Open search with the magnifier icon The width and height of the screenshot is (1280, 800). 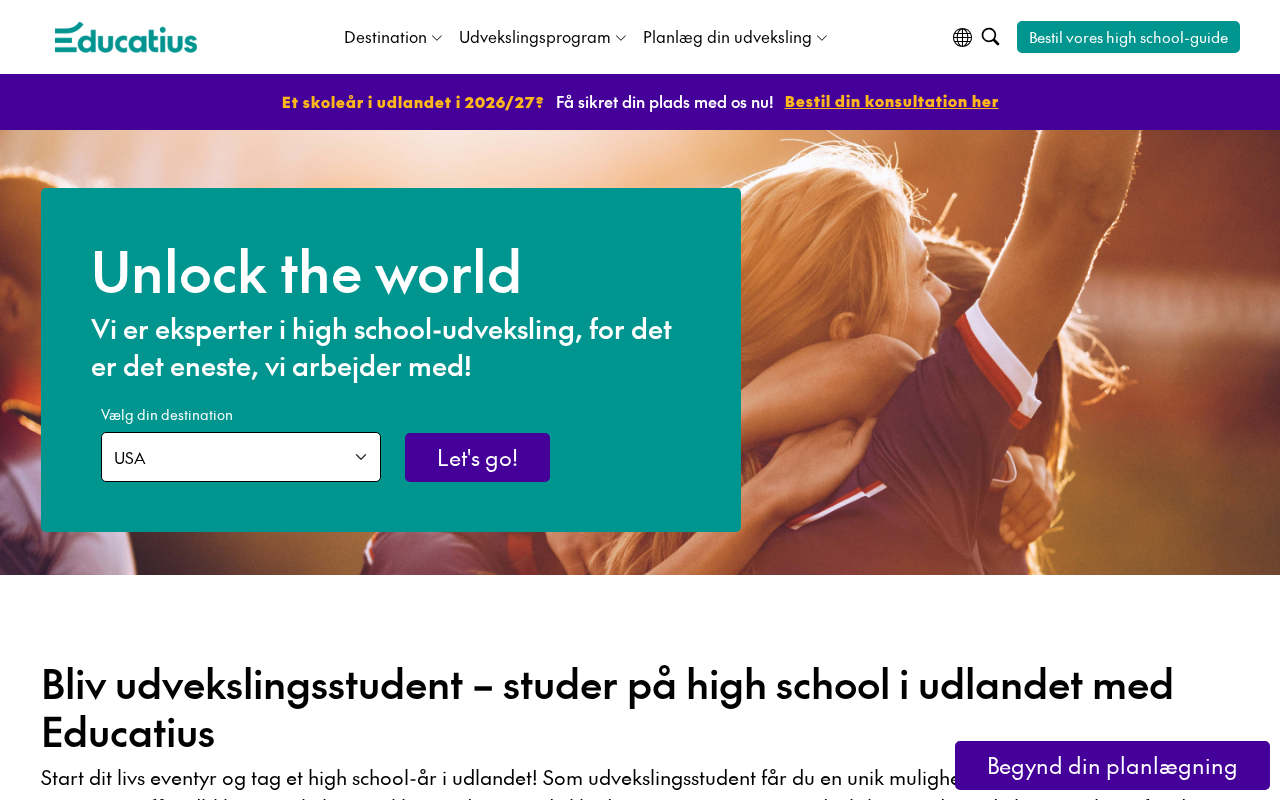[x=990, y=37]
